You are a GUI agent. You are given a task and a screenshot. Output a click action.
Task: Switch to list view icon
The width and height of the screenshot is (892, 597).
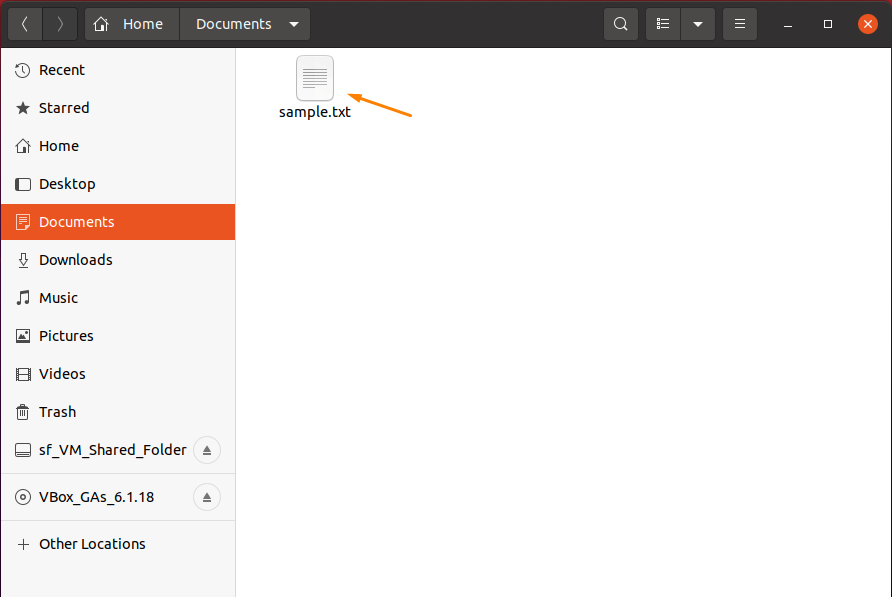pos(663,24)
